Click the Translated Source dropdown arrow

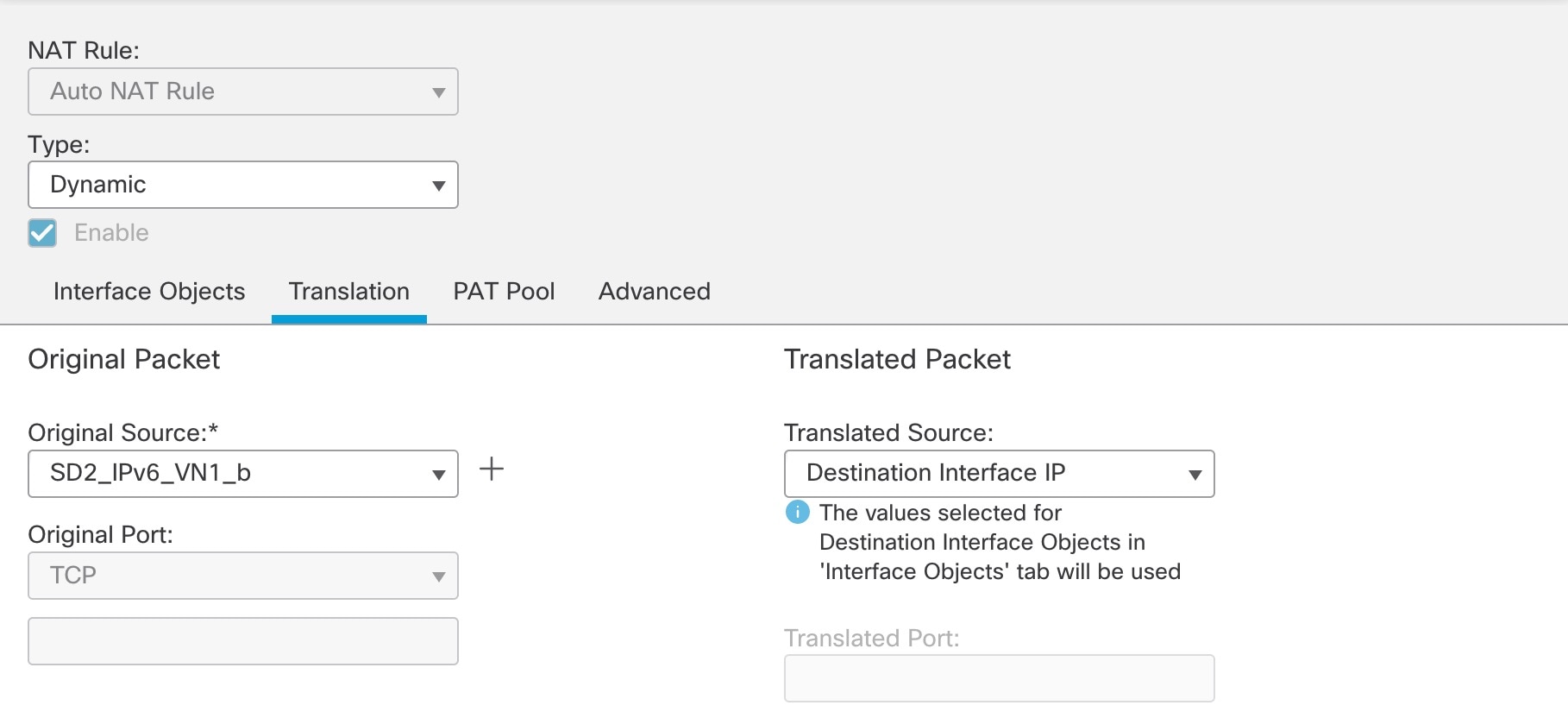1195,475
